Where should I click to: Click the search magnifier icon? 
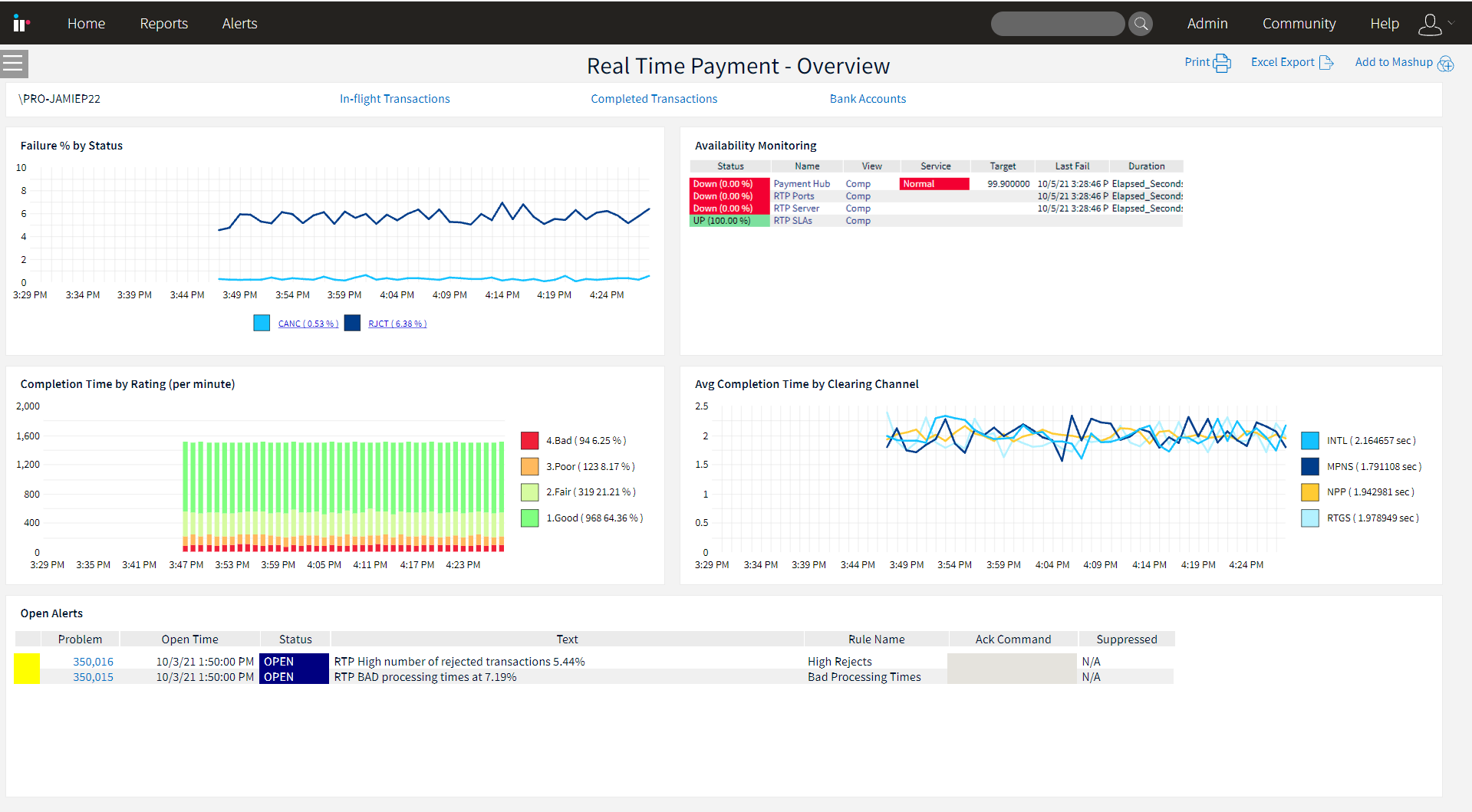click(x=1141, y=24)
